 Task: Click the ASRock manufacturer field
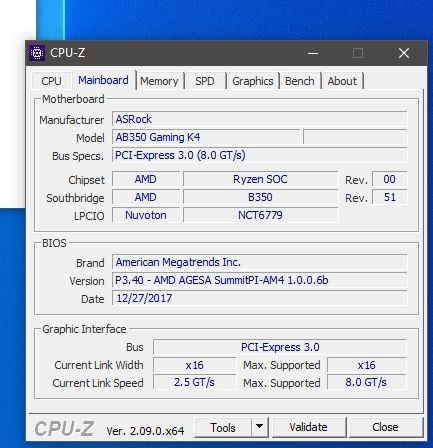click(x=259, y=119)
